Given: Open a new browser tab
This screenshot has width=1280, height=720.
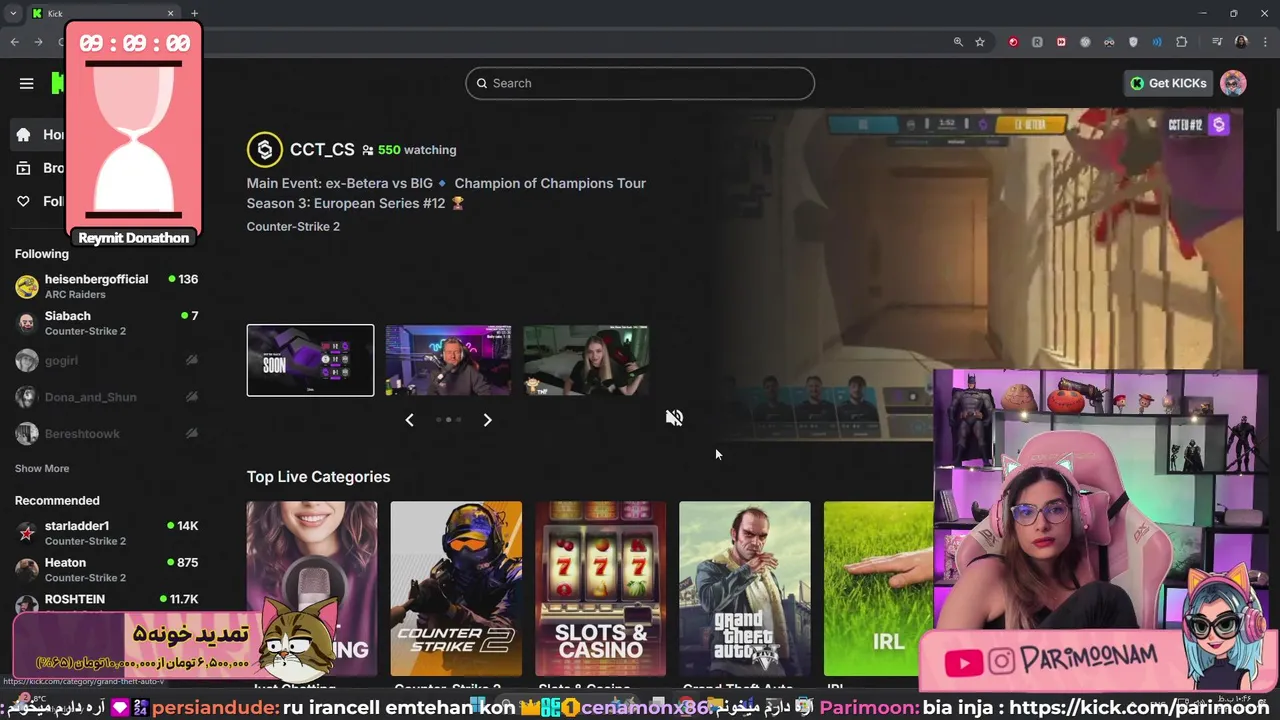Looking at the screenshot, I should point(194,13).
